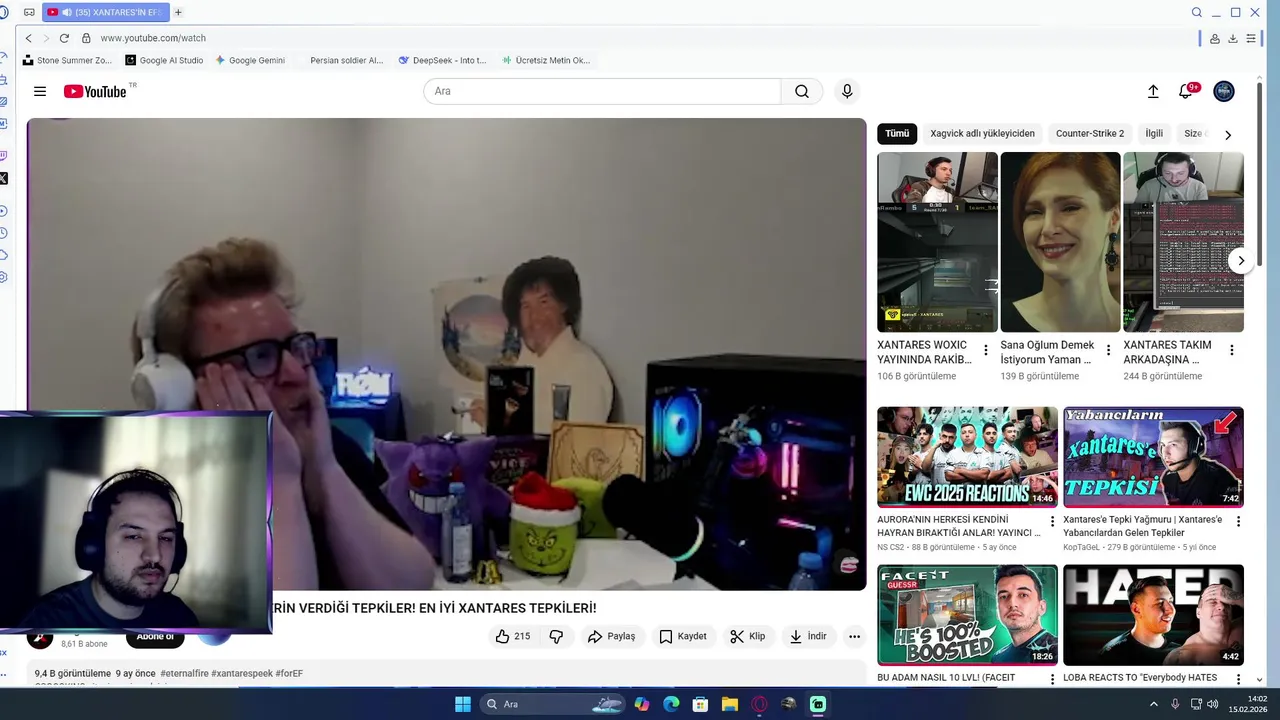Select the Tümü filter chip
The width and height of the screenshot is (1280, 720).
pyautogui.click(x=897, y=133)
